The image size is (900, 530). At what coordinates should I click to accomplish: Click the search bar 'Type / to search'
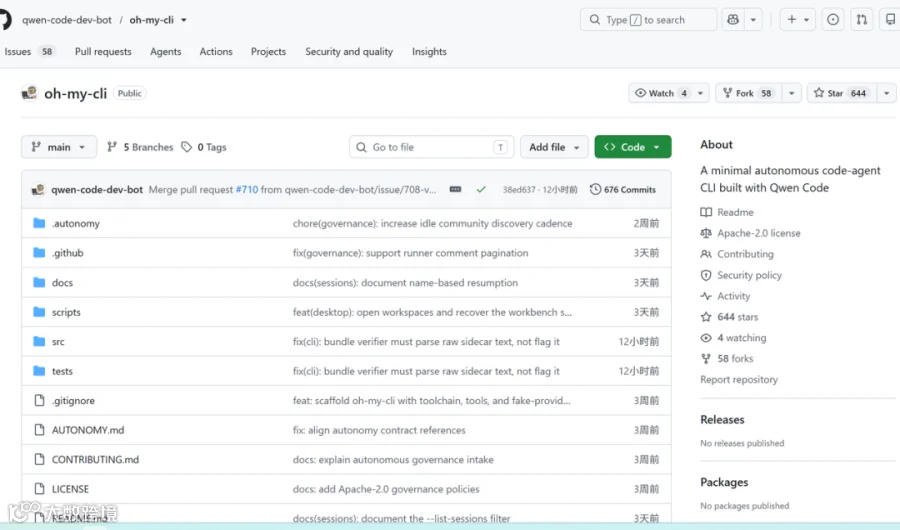tap(648, 20)
